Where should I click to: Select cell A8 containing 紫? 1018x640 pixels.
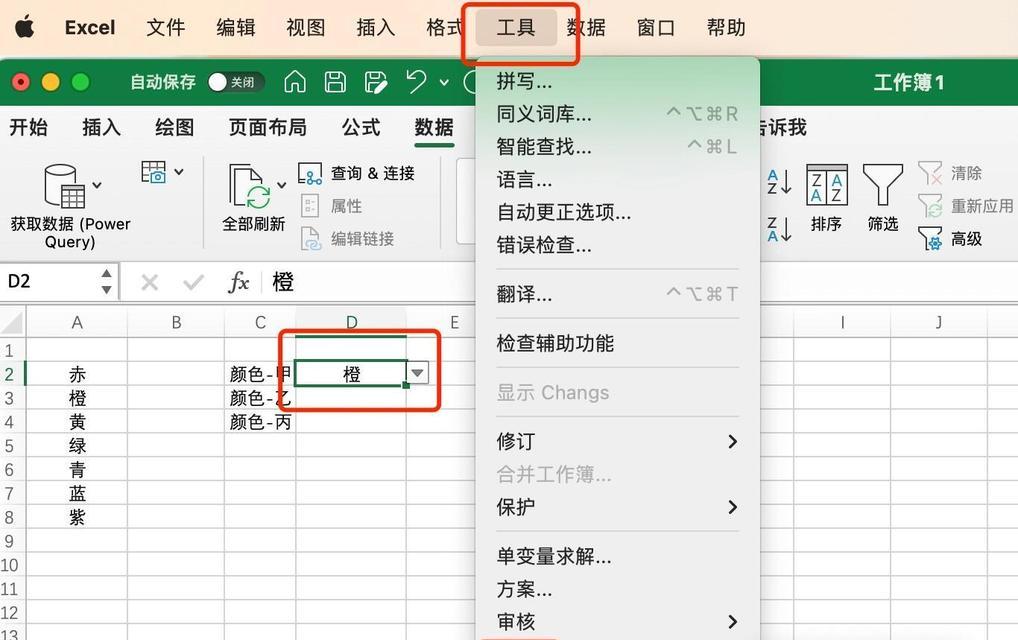point(77,517)
